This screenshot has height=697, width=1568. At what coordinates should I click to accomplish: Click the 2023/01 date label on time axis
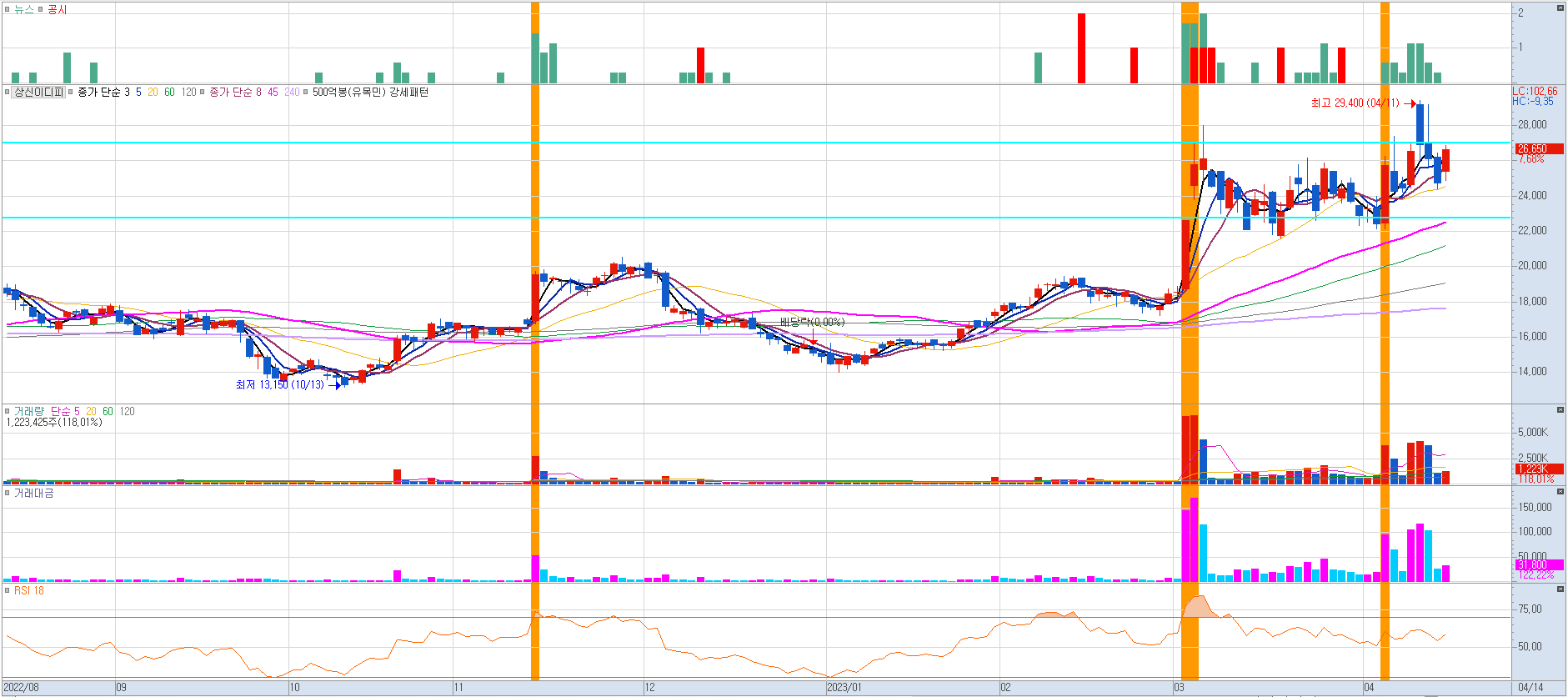pos(844,688)
